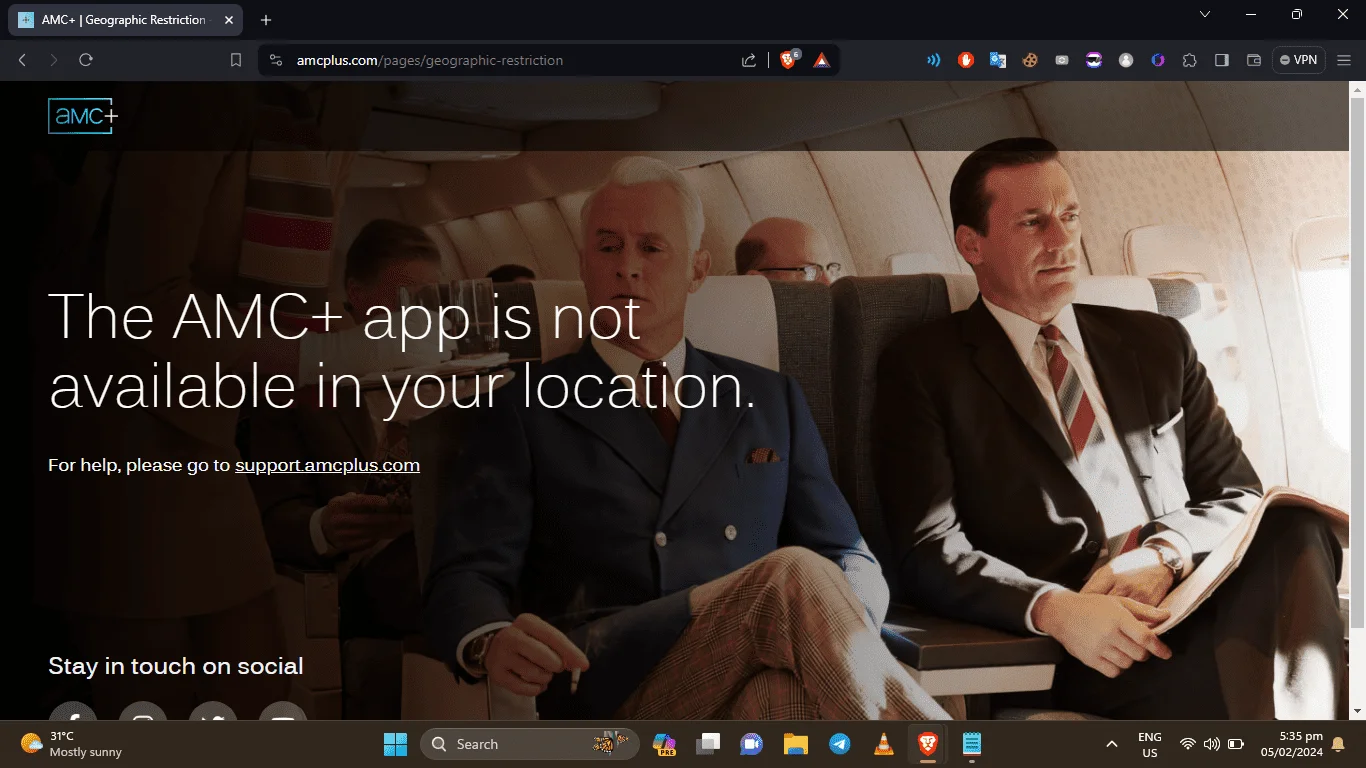Open the red stop-hand ad blocker extension
This screenshot has width=1366, height=768.
pyautogui.click(x=966, y=60)
